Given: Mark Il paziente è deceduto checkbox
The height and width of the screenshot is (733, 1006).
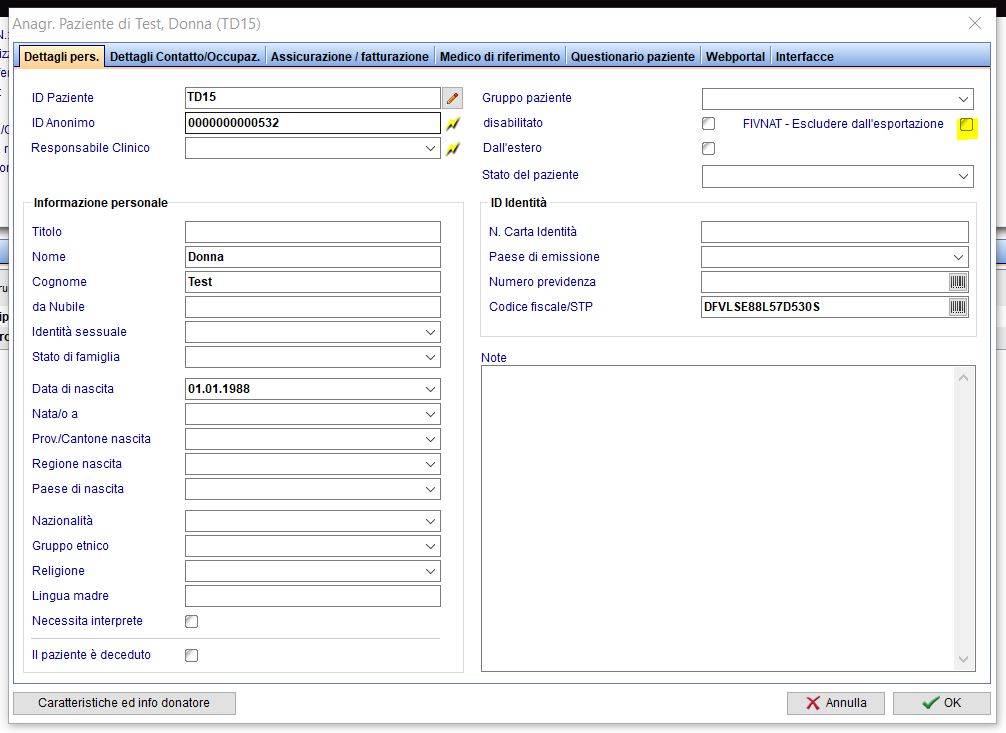Looking at the screenshot, I should point(191,655).
